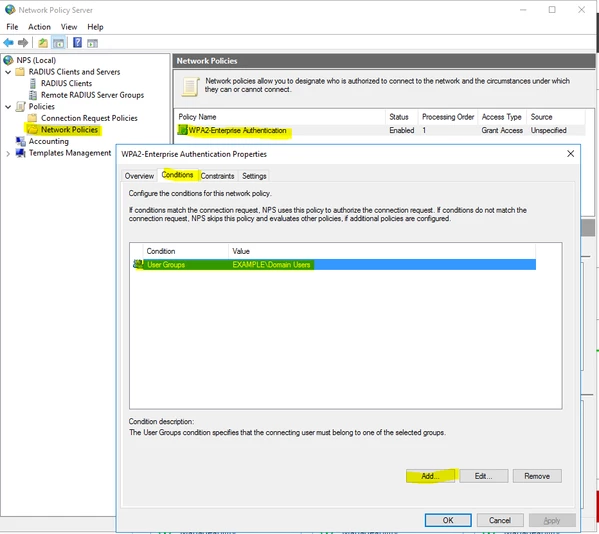Click the Remote RADIUS Server Groups icon
The width and height of the screenshot is (599, 534).
(x=33, y=95)
